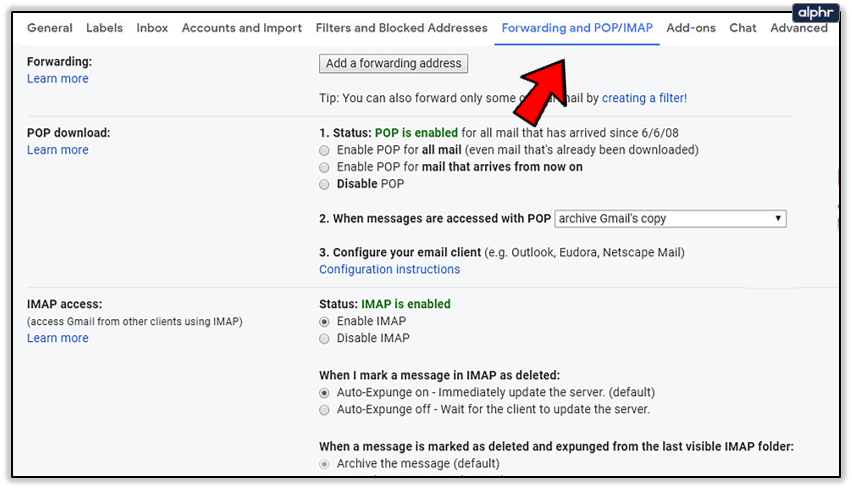The width and height of the screenshot is (852, 489).
Task: Go to Accounts and Import tab
Action: tap(242, 28)
